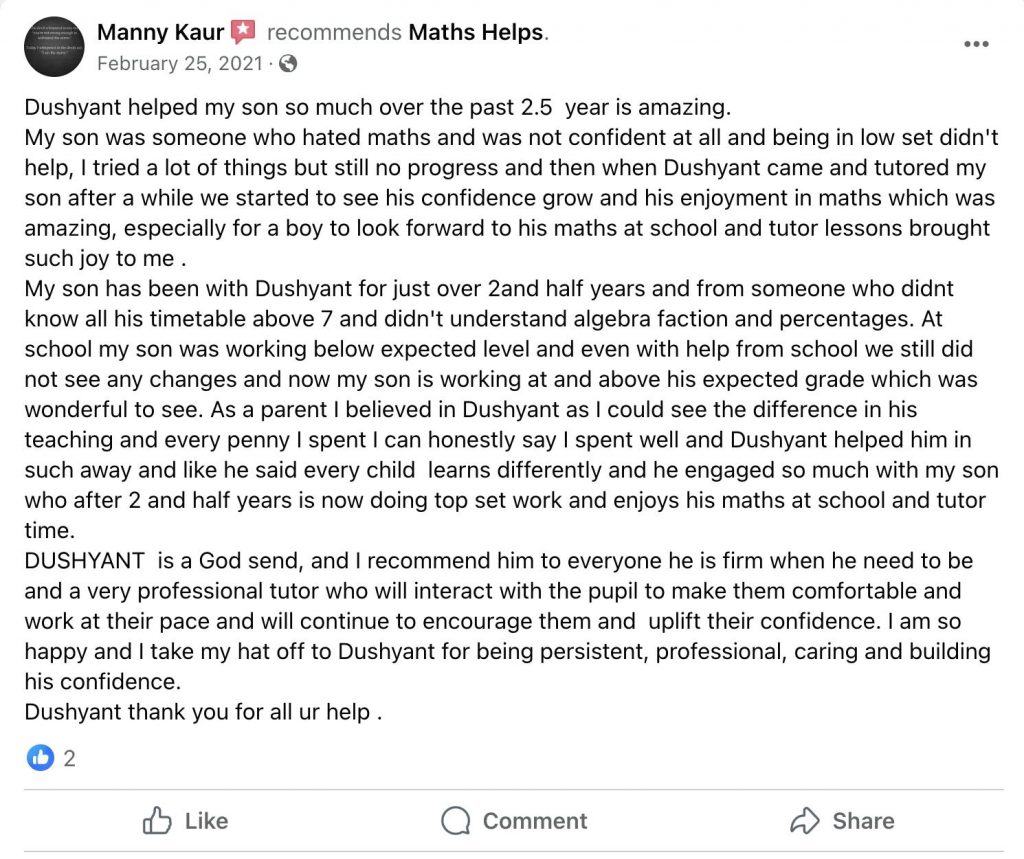Click the February 25, 2021 timestamp

[x=180, y=64]
